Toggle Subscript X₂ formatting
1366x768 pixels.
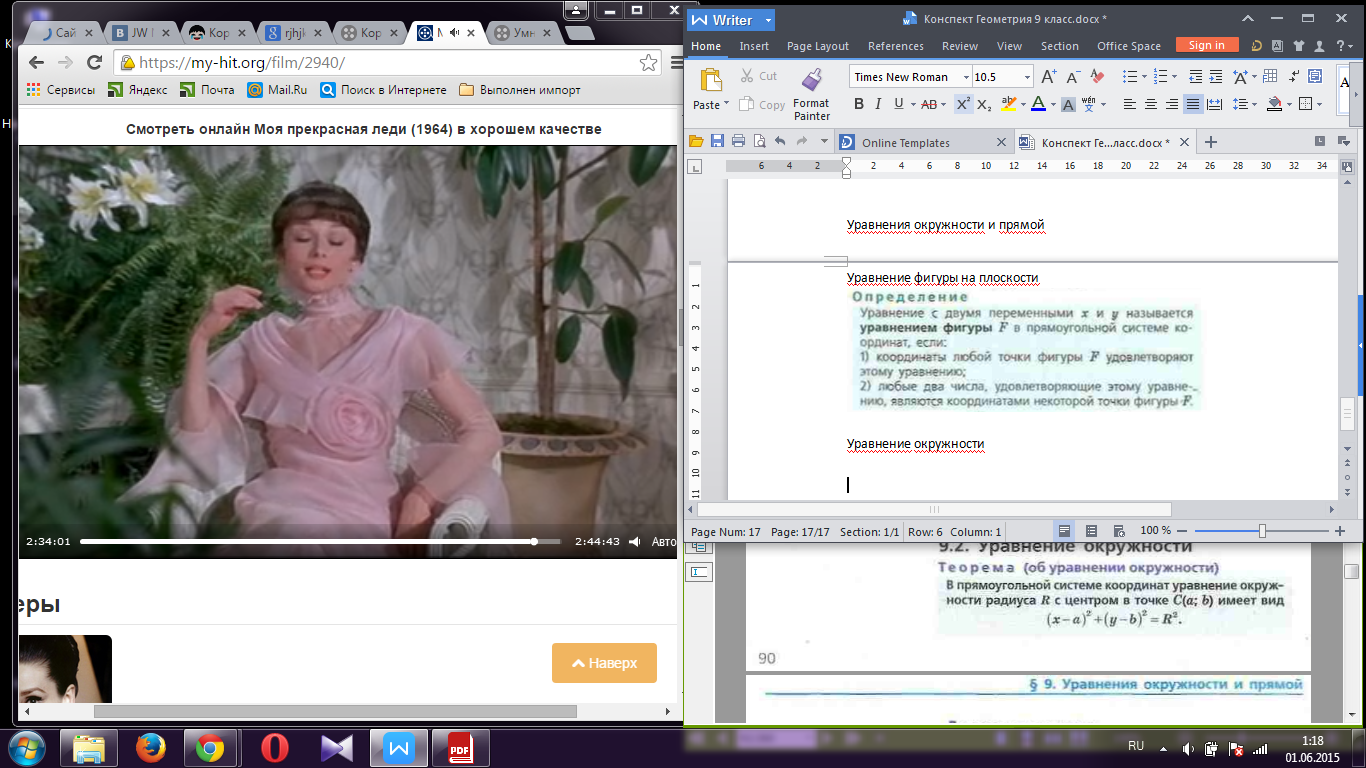tap(984, 104)
